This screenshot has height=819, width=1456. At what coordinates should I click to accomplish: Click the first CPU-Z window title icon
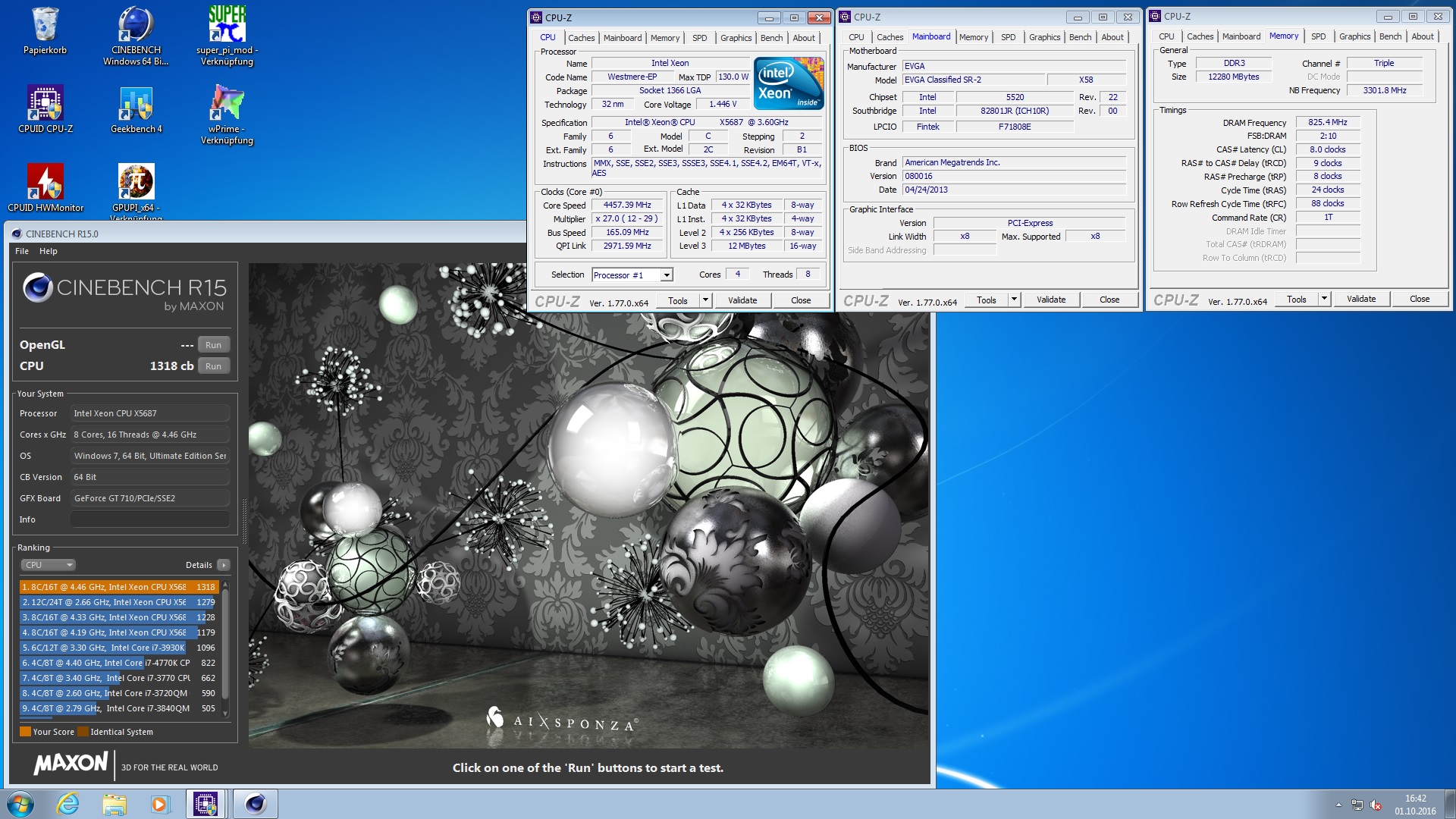536,17
